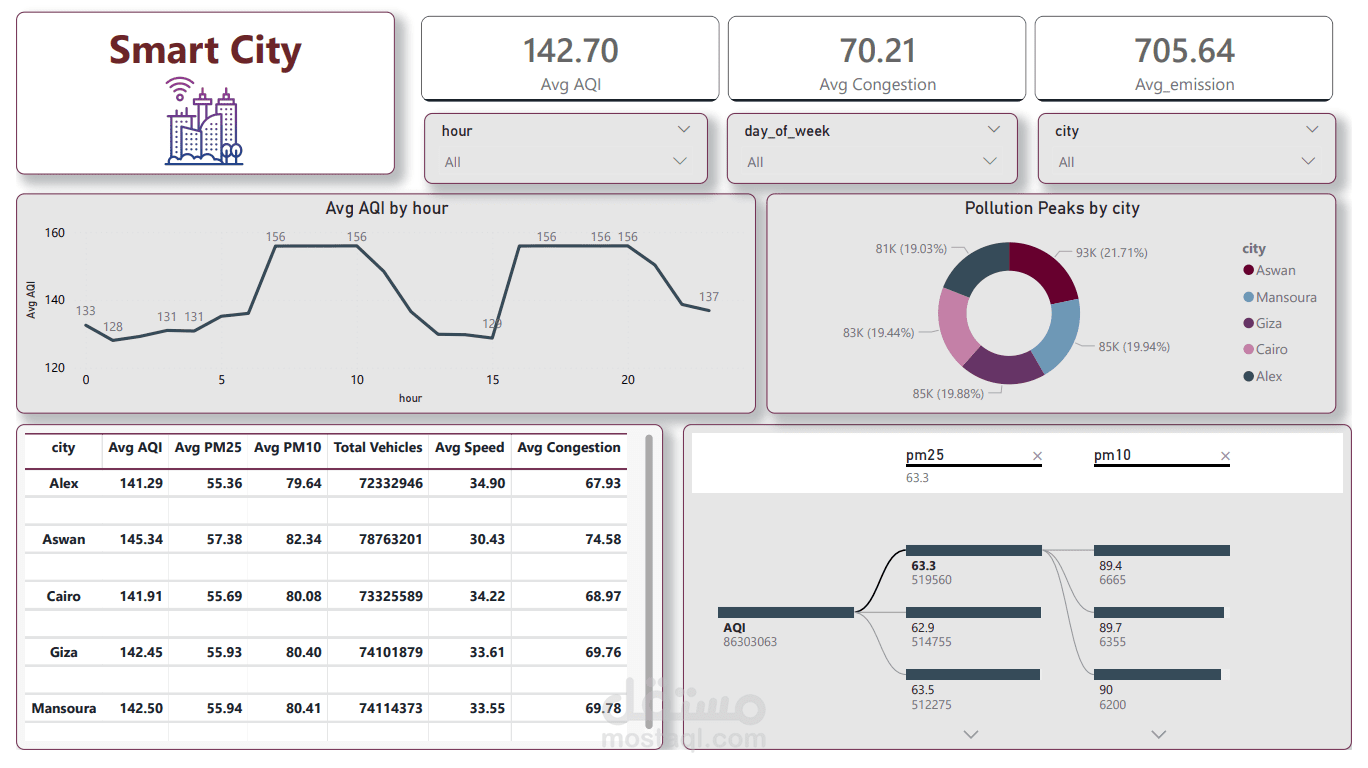Viewport: 1368px width, 768px height.
Task: Sort table by the Avg Congestion column header
Action: point(569,448)
